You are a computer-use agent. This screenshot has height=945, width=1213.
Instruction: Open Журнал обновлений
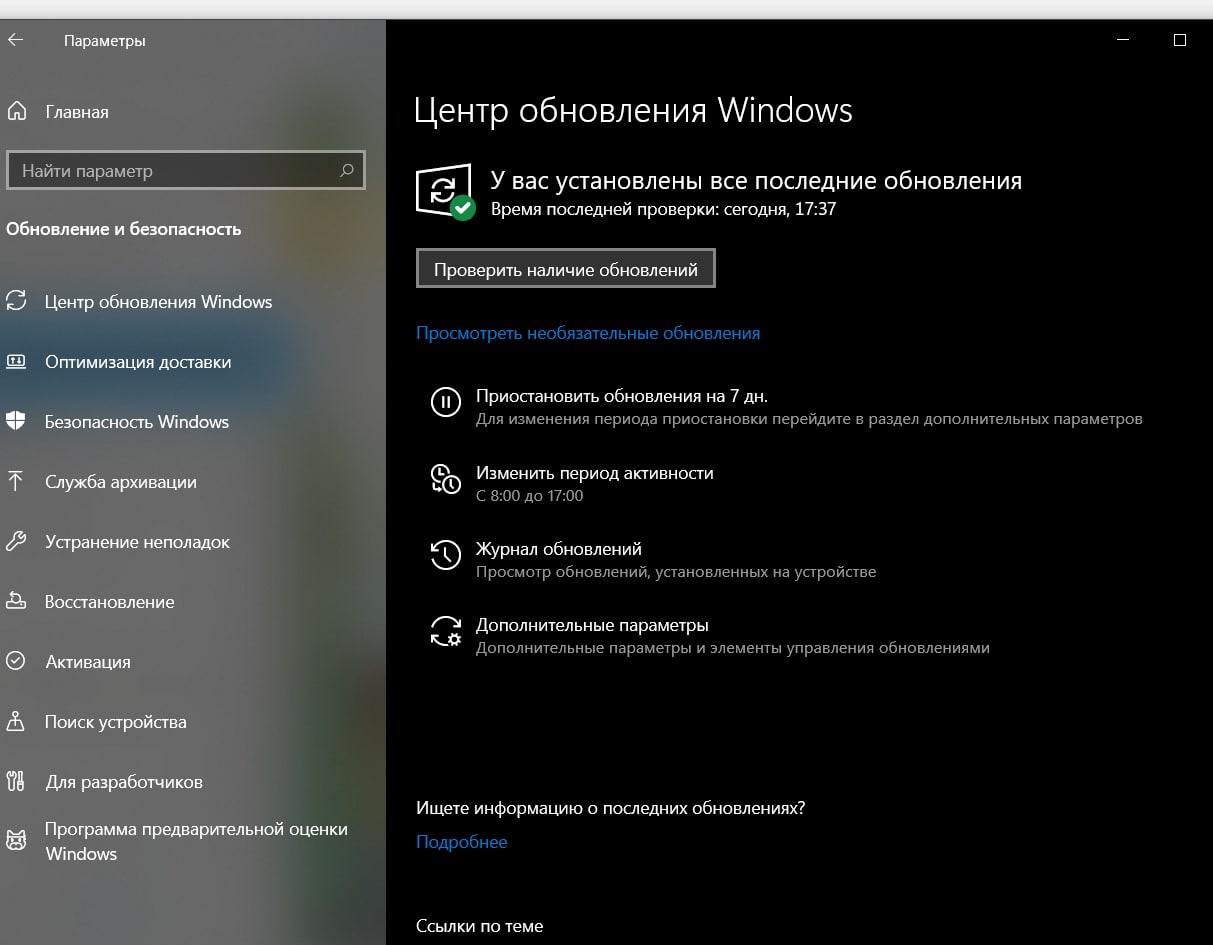tap(559, 548)
